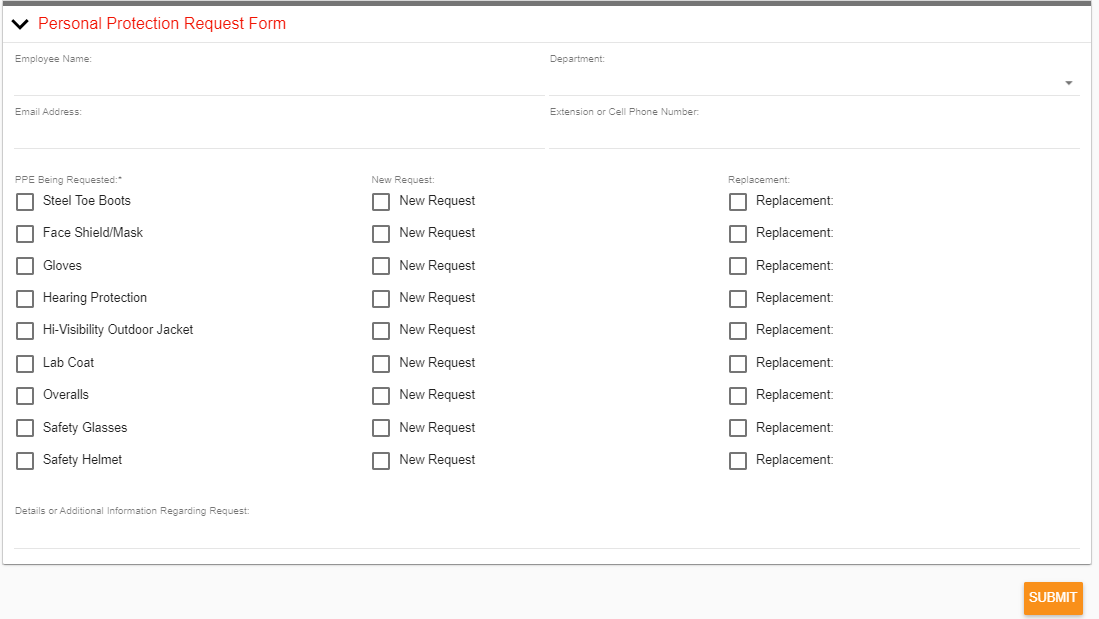Check Replacement in the Safety Helmet row
This screenshot has width=1099, height=619.
(x=738, y=460)
